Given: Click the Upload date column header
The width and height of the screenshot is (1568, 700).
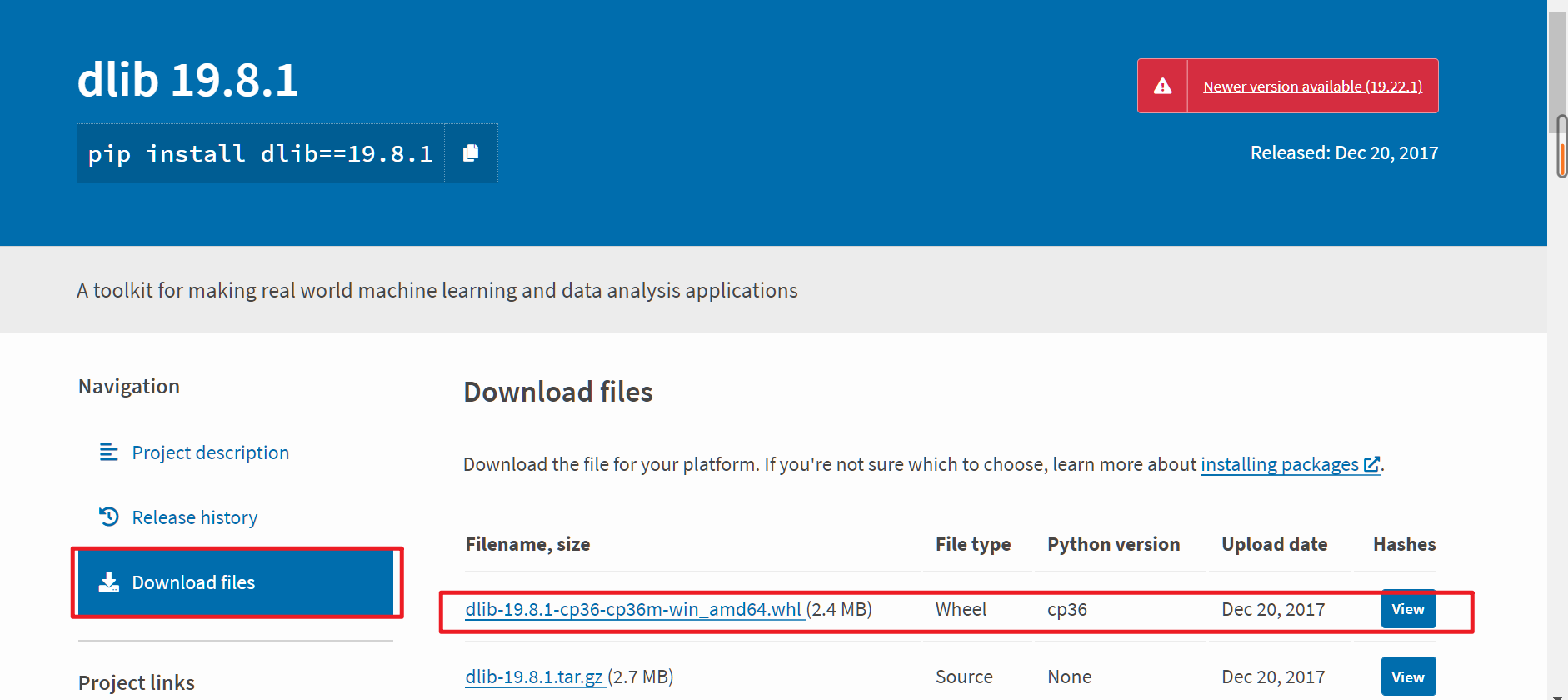Looking at the screenshot, I should (1274, 544).
